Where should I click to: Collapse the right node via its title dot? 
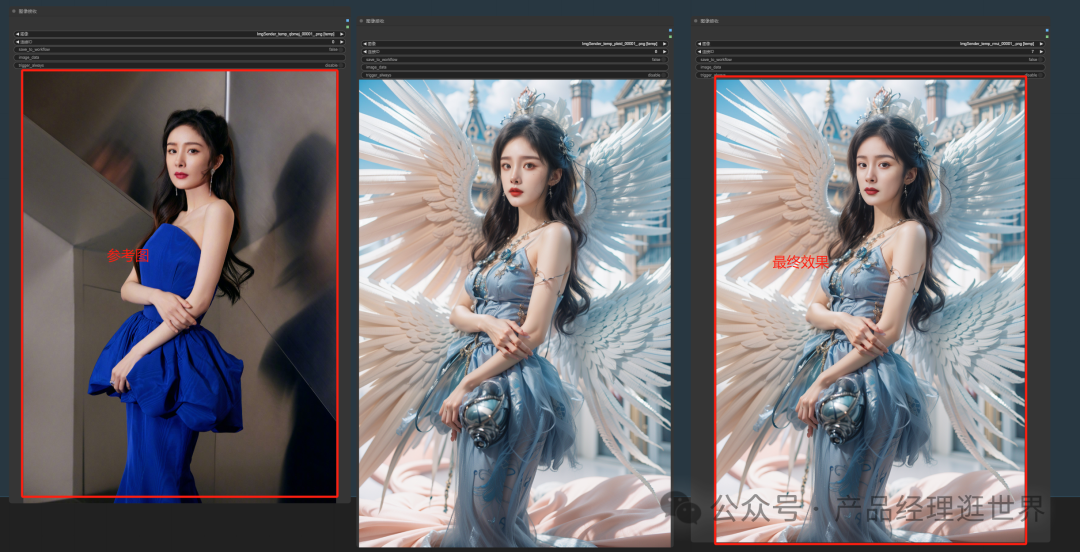tap(696, 20)
